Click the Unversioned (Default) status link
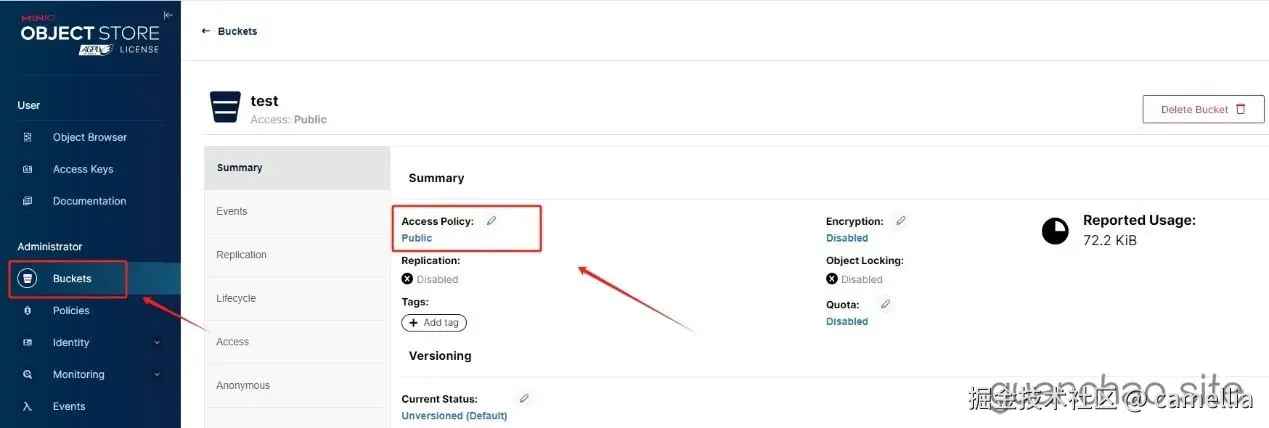 454,415
